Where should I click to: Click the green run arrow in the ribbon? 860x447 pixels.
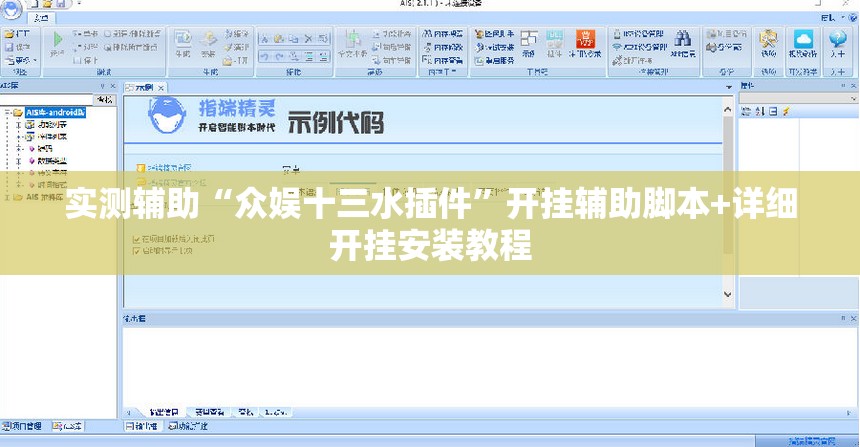pos(57,39)
